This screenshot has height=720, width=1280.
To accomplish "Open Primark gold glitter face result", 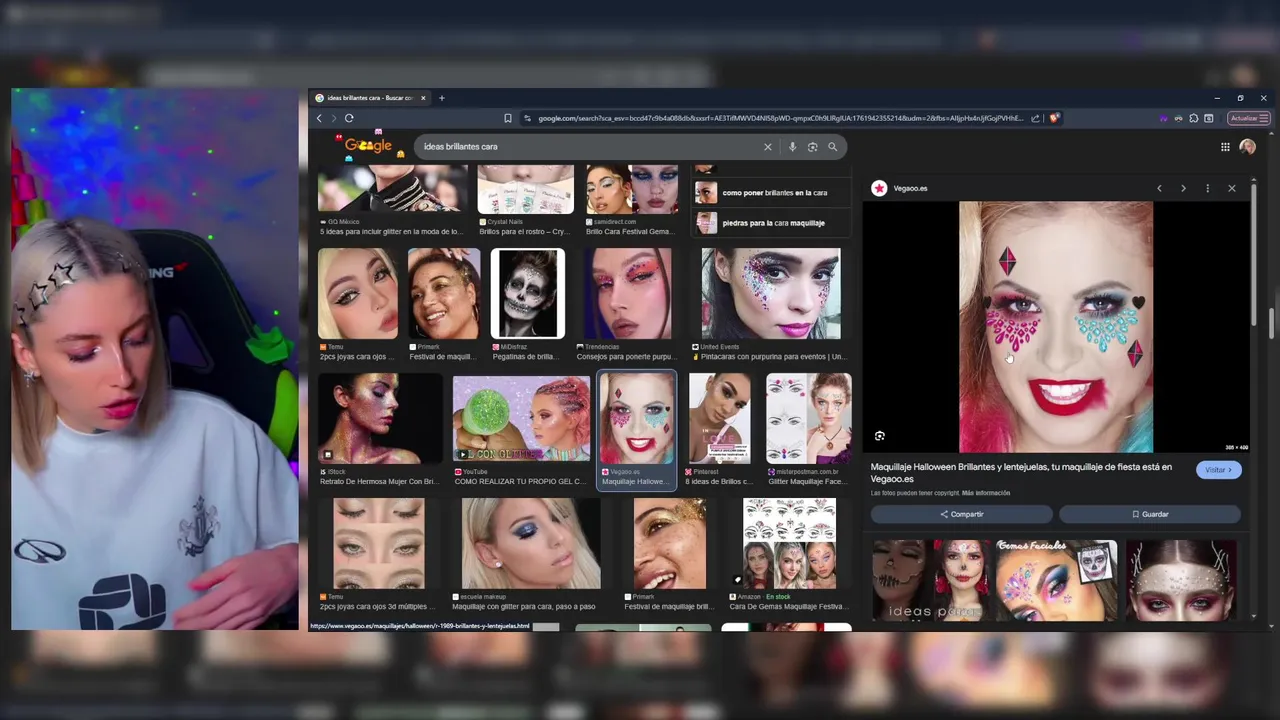I will pos(670,544).
